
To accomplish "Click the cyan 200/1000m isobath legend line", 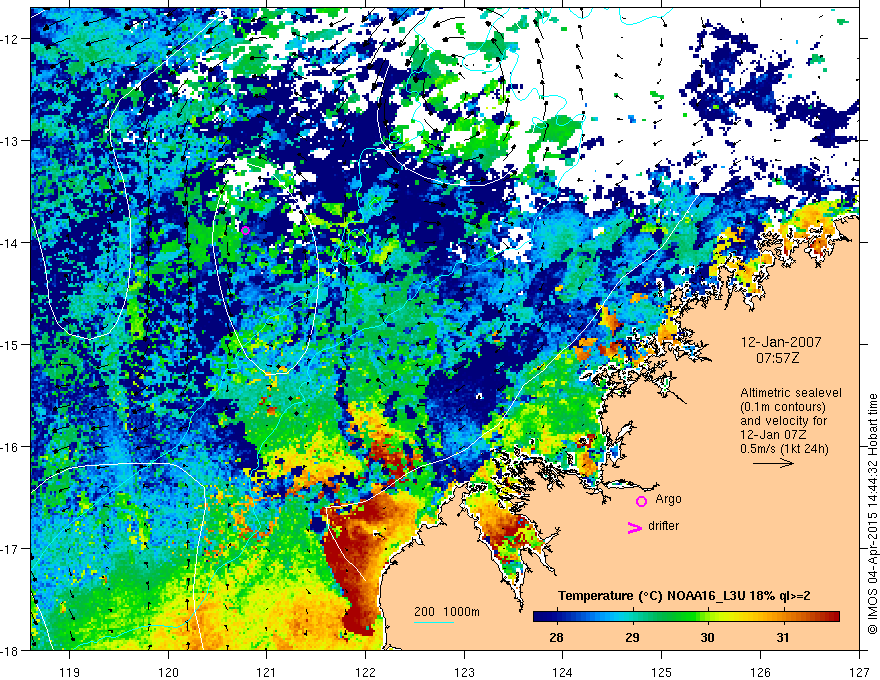I will pos(434,622).
